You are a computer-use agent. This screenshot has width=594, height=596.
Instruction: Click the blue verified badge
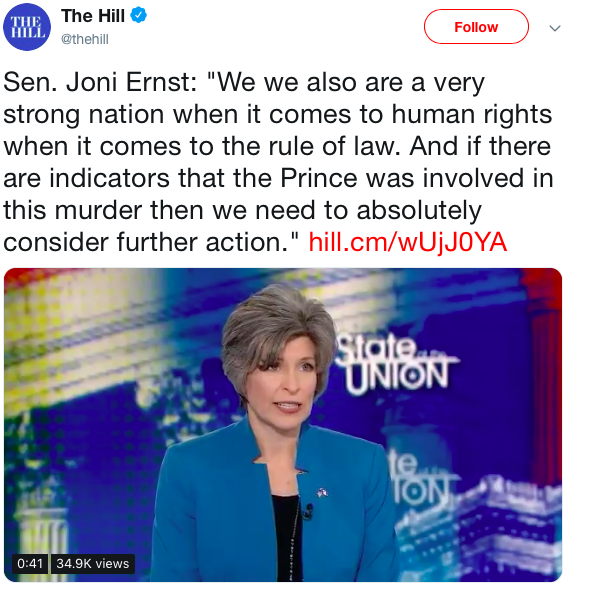tap(139, 16)
